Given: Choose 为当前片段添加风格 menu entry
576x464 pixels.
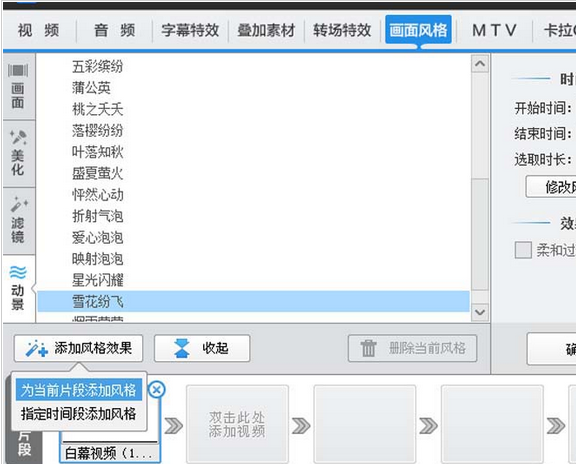Looking at the screenshot, I should [x=79, y=390].
